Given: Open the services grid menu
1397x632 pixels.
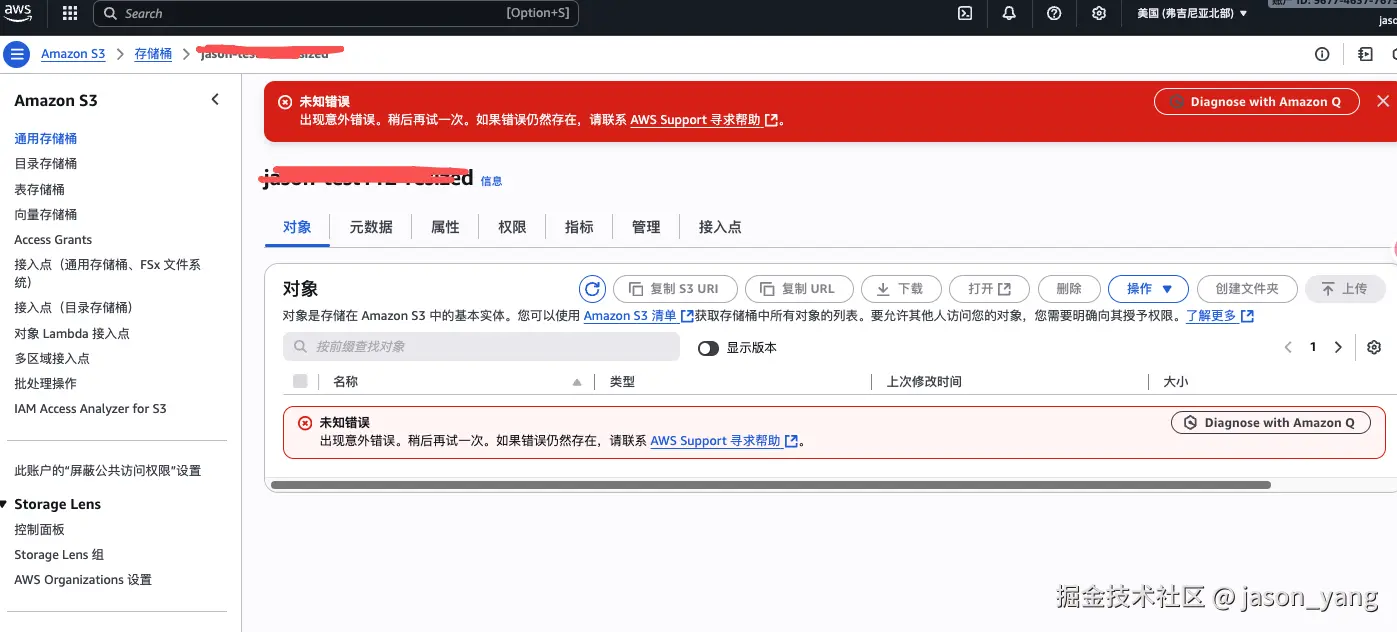Looking at the screenshot, I should [70, 13].
